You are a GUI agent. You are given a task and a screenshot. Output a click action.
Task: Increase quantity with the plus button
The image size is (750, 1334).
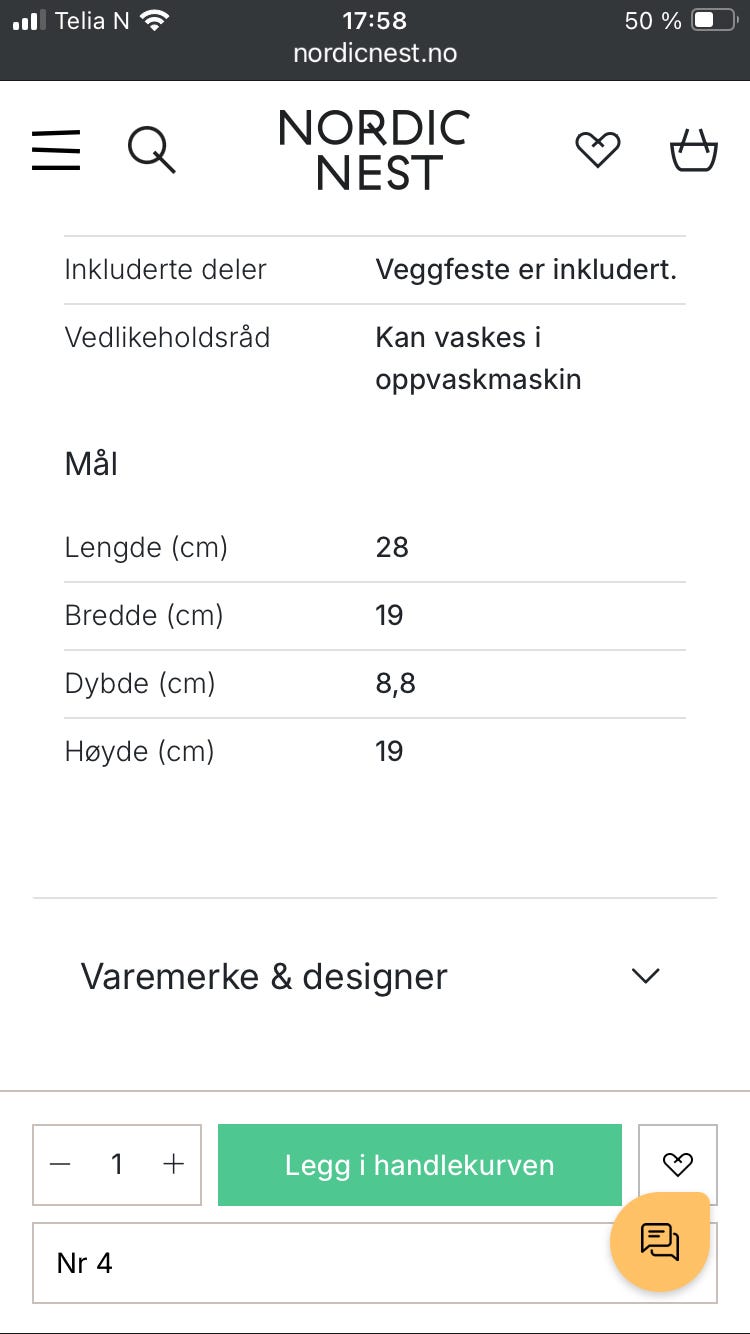174,1164
